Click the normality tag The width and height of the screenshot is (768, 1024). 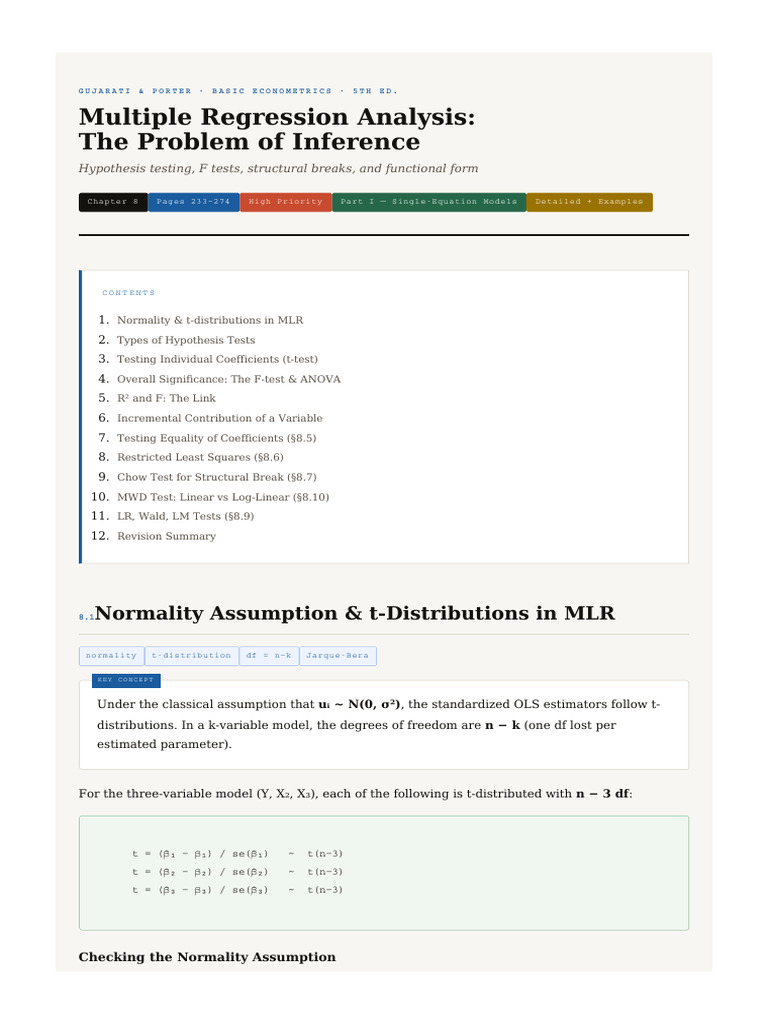[112, 656]
